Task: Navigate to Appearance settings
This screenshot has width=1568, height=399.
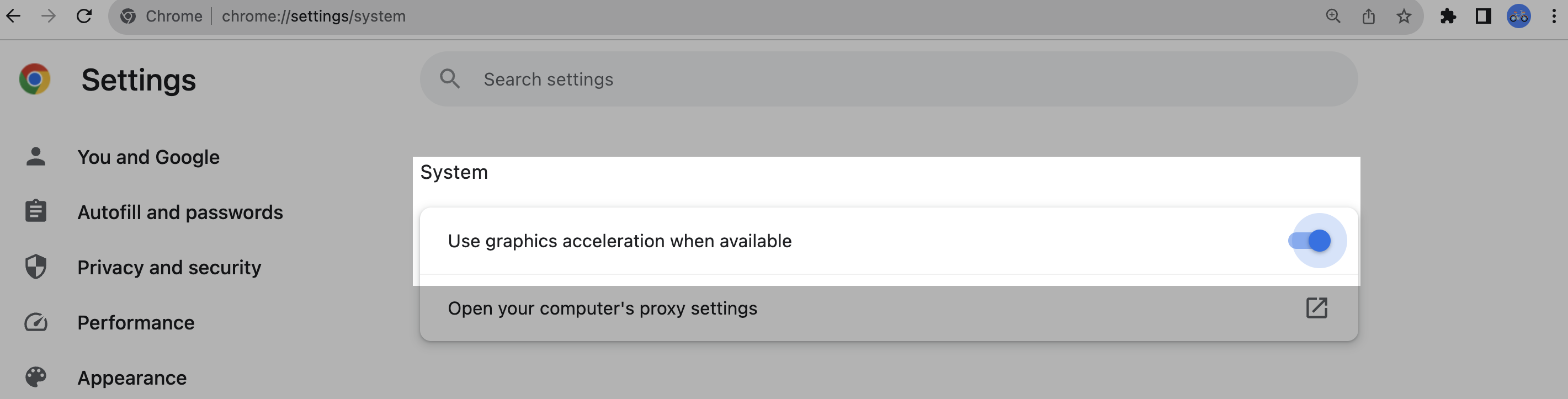Action: coord(131,377)
